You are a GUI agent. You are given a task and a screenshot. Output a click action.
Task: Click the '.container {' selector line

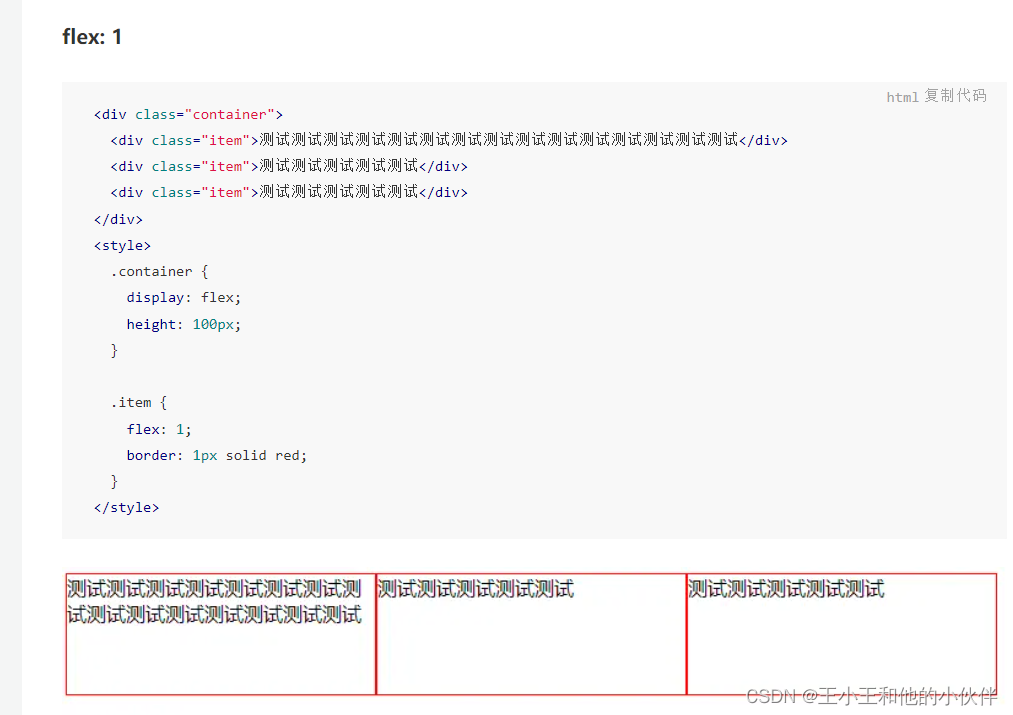pos(159,271)
